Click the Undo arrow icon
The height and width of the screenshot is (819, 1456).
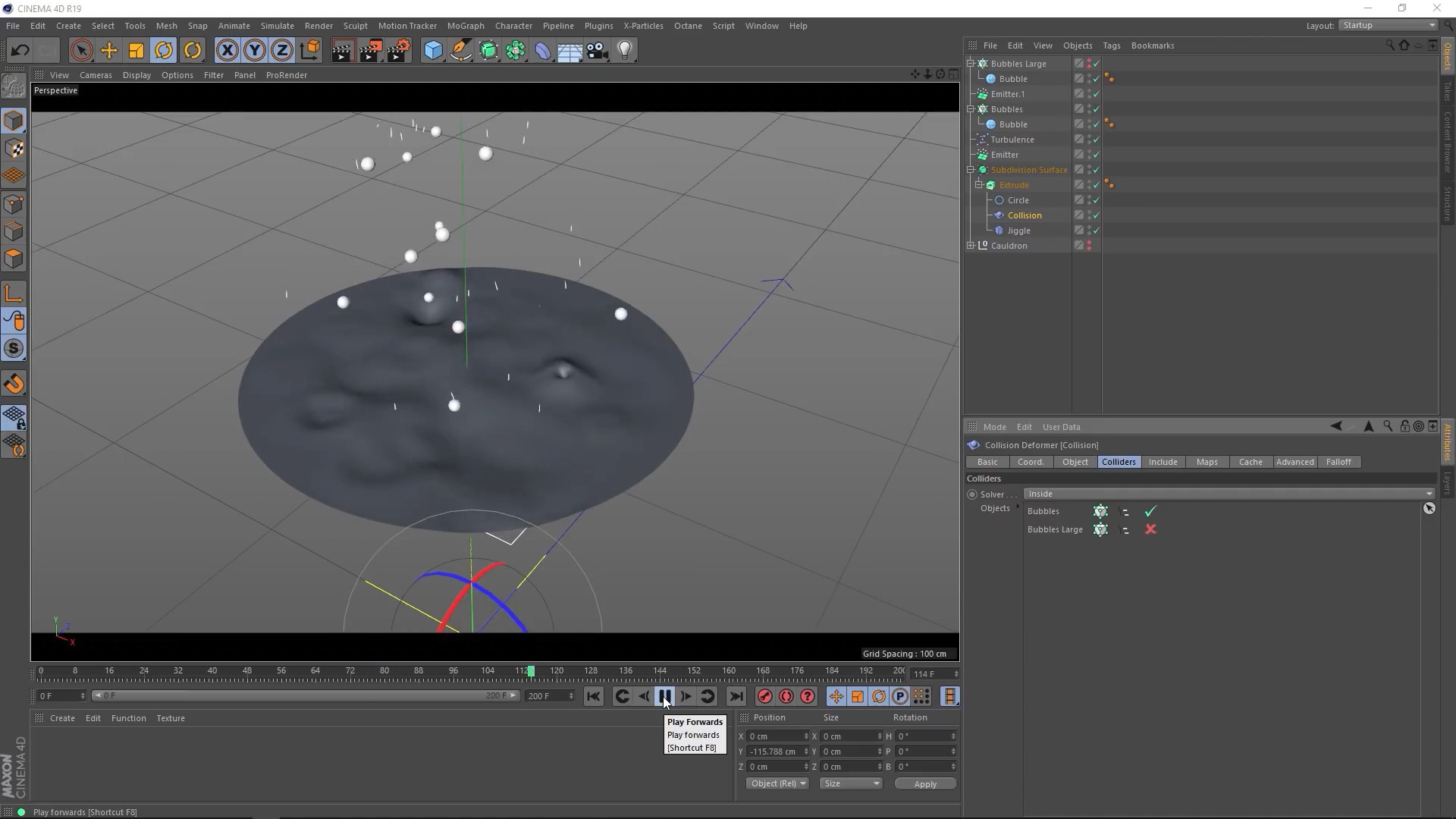20,51
